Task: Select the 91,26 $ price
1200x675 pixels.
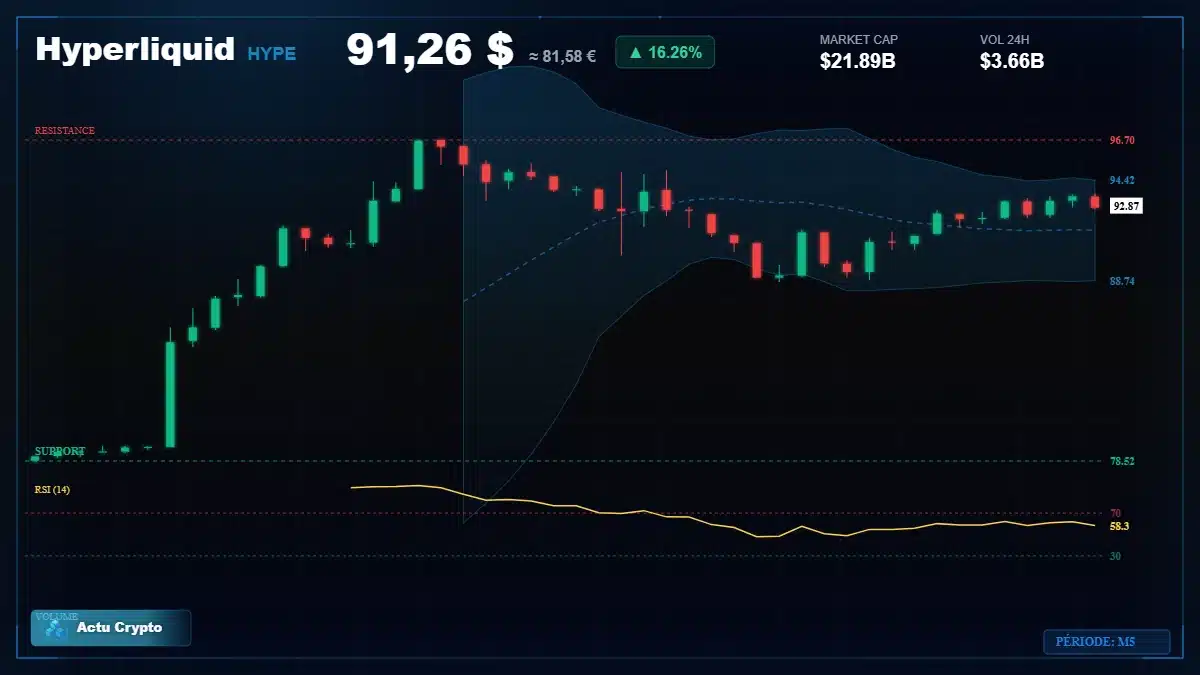Action: 430,50
